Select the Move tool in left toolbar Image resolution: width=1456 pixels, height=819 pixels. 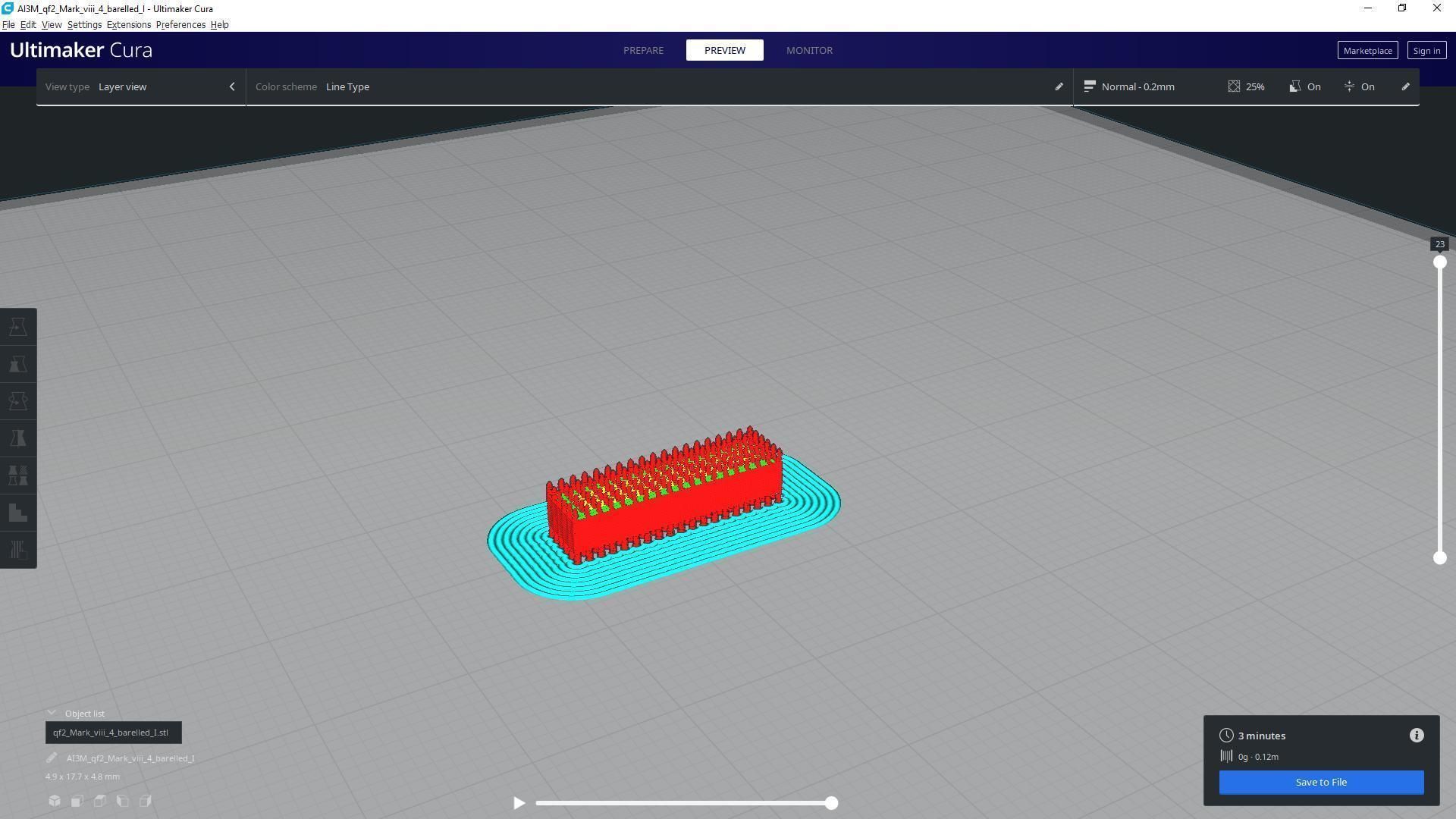point(18,327)
